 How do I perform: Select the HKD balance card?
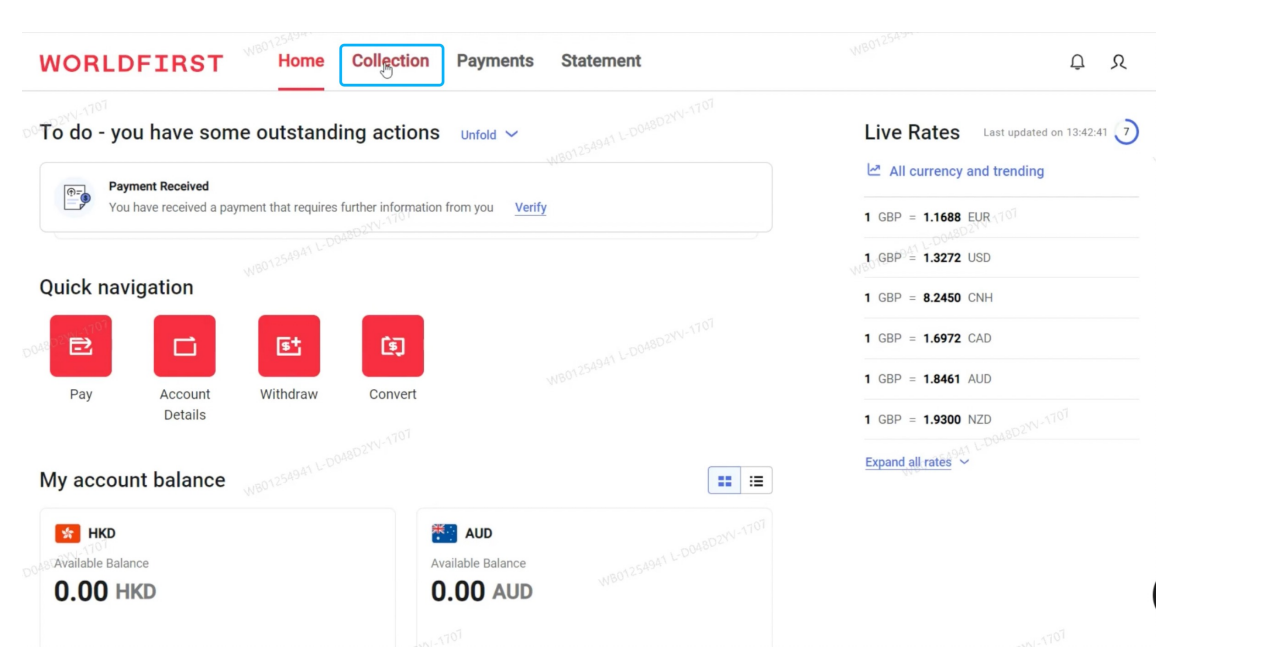click(217, 575)
